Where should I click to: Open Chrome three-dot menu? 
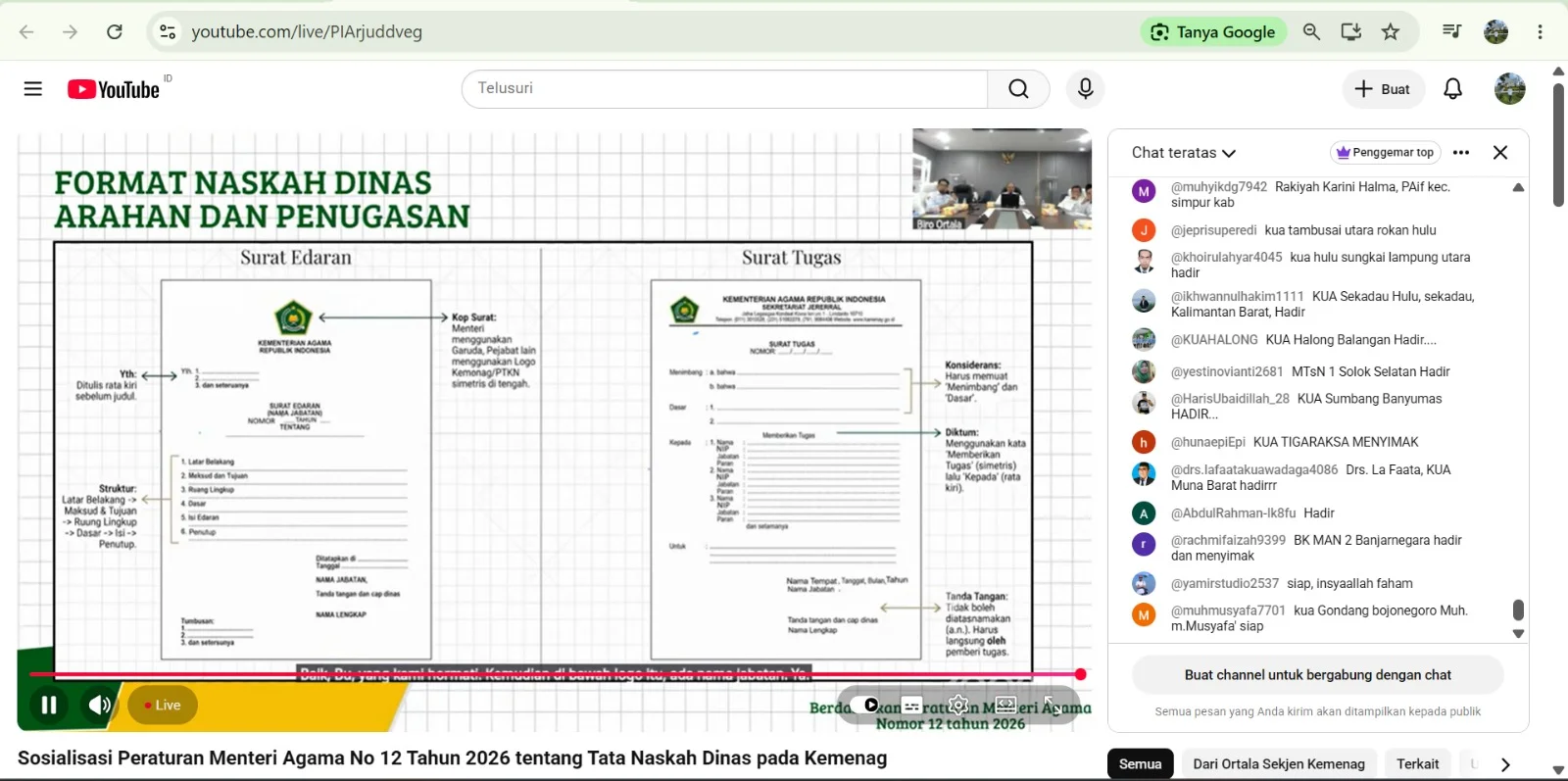(x=1540, y=32)
